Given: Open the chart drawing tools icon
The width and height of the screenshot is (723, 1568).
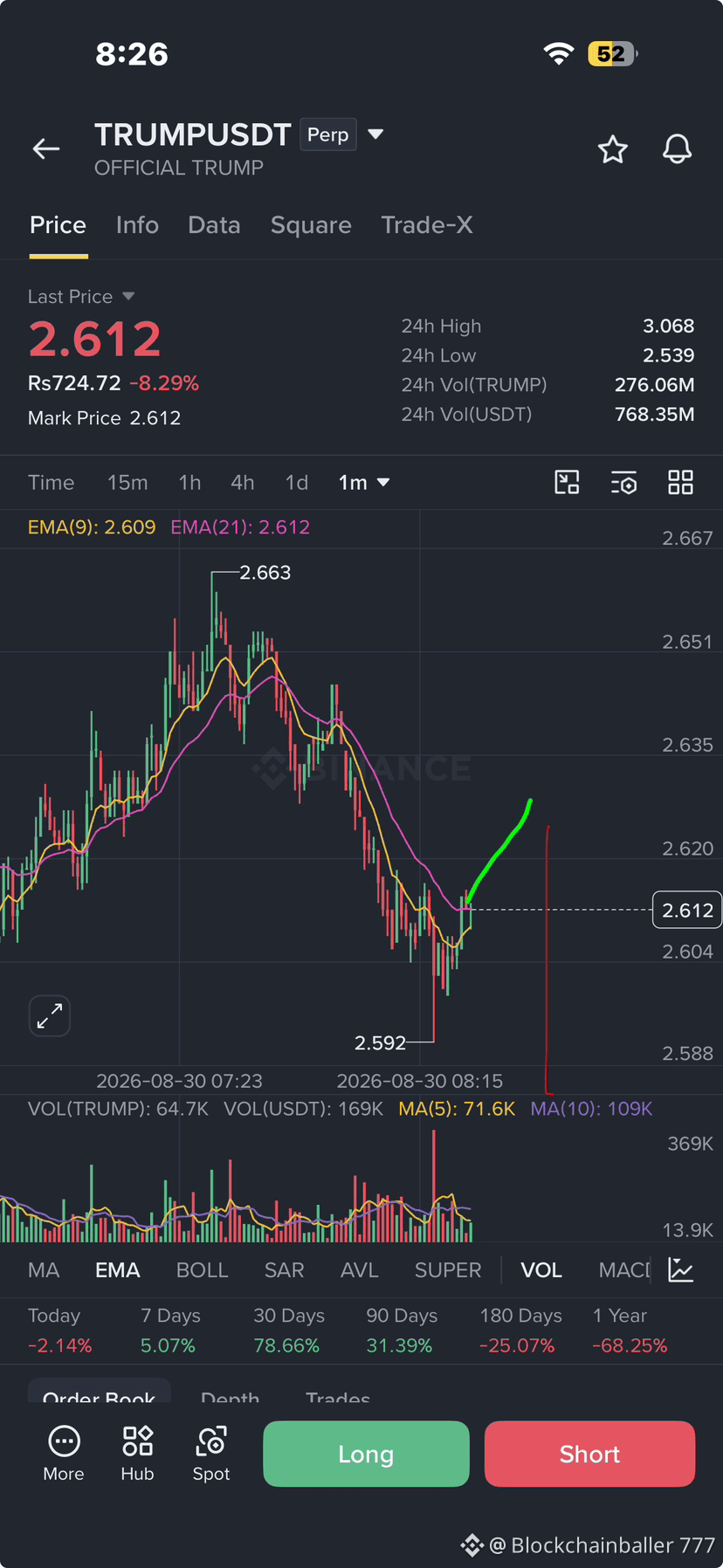Looking at the screenshot, I should [568, 482].
